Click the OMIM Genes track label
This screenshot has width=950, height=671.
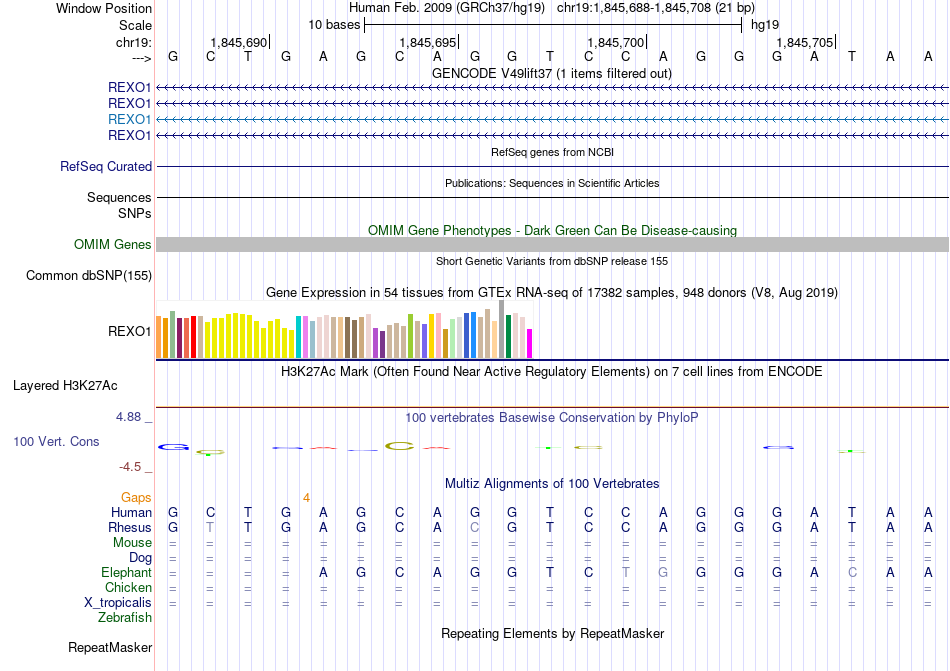(113, 245)
